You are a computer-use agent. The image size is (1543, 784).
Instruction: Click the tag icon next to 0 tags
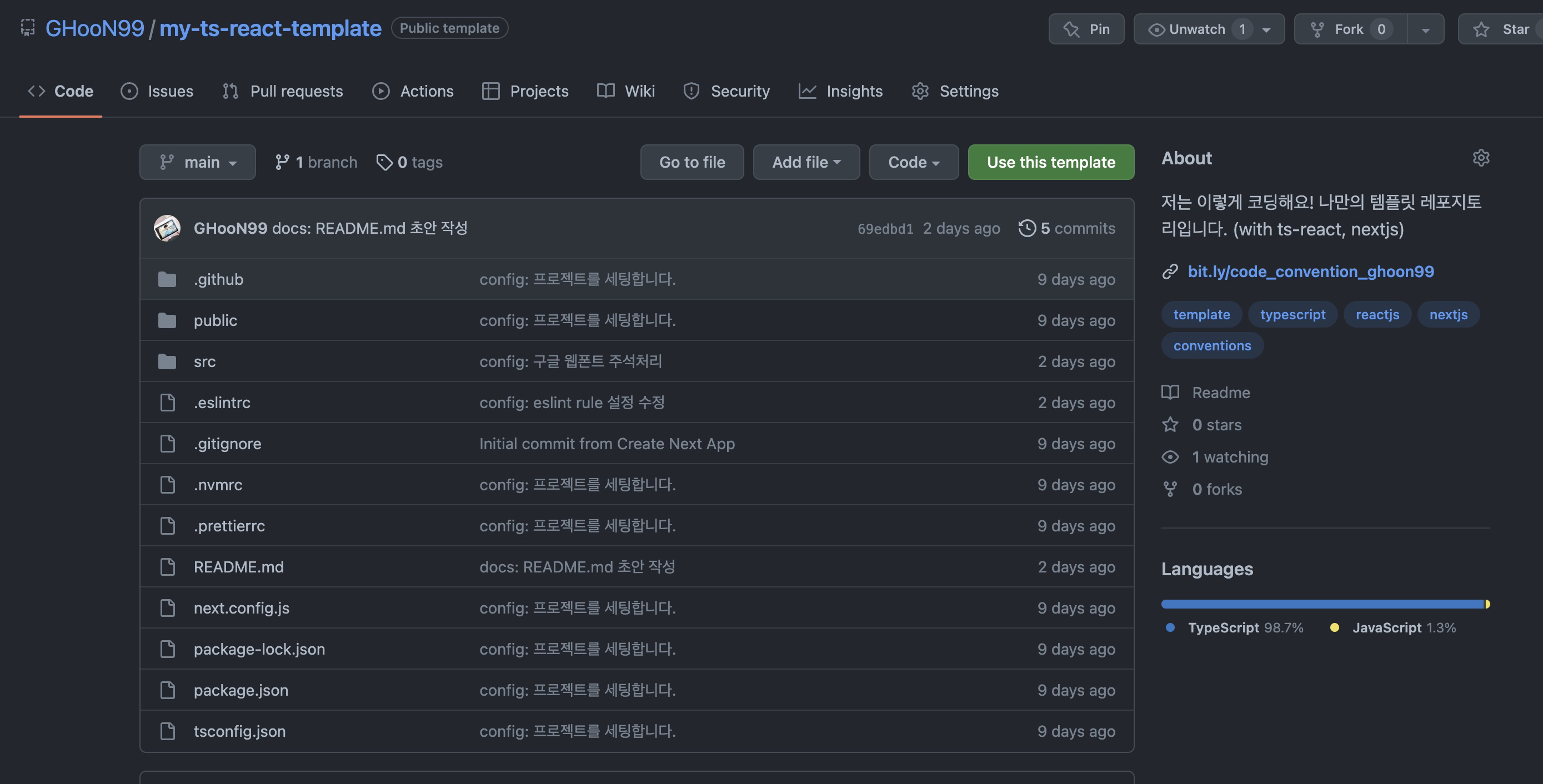click(384, 162)
